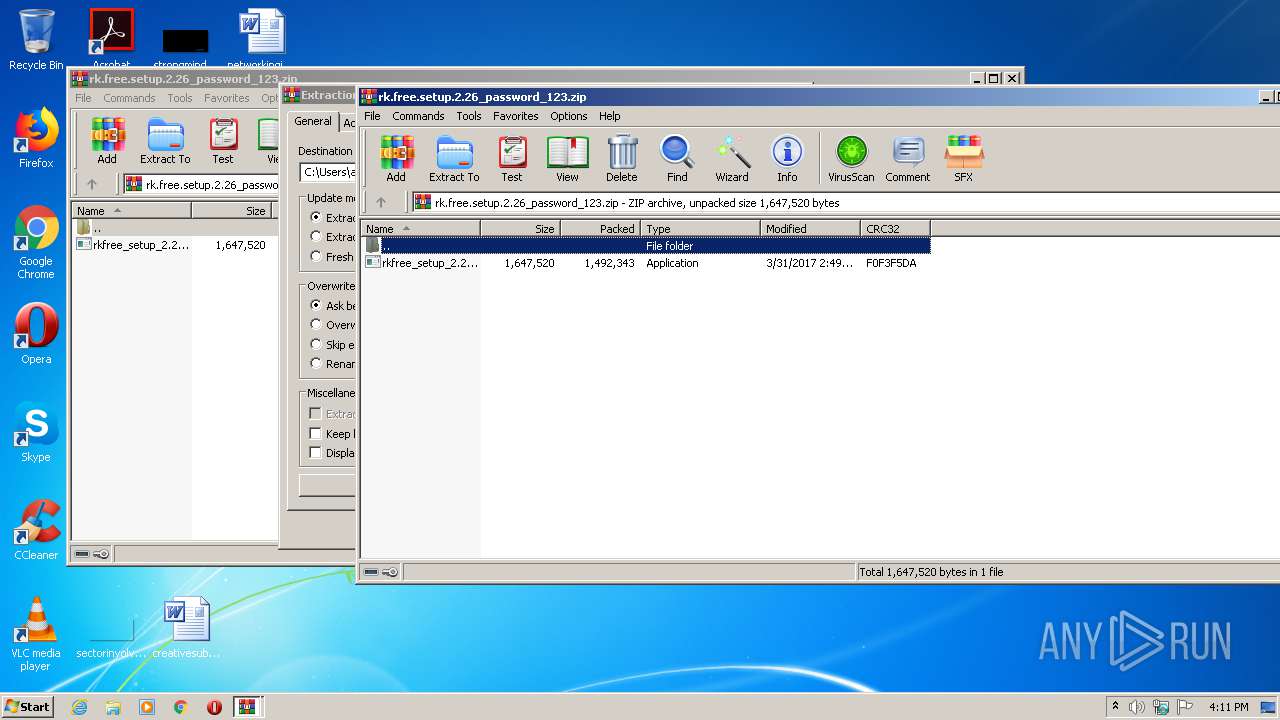Image resolution: width=1280 pixels, height=720 pixels.
Task: Open Acrobat desktop shortcut
Action: (111, 38)
